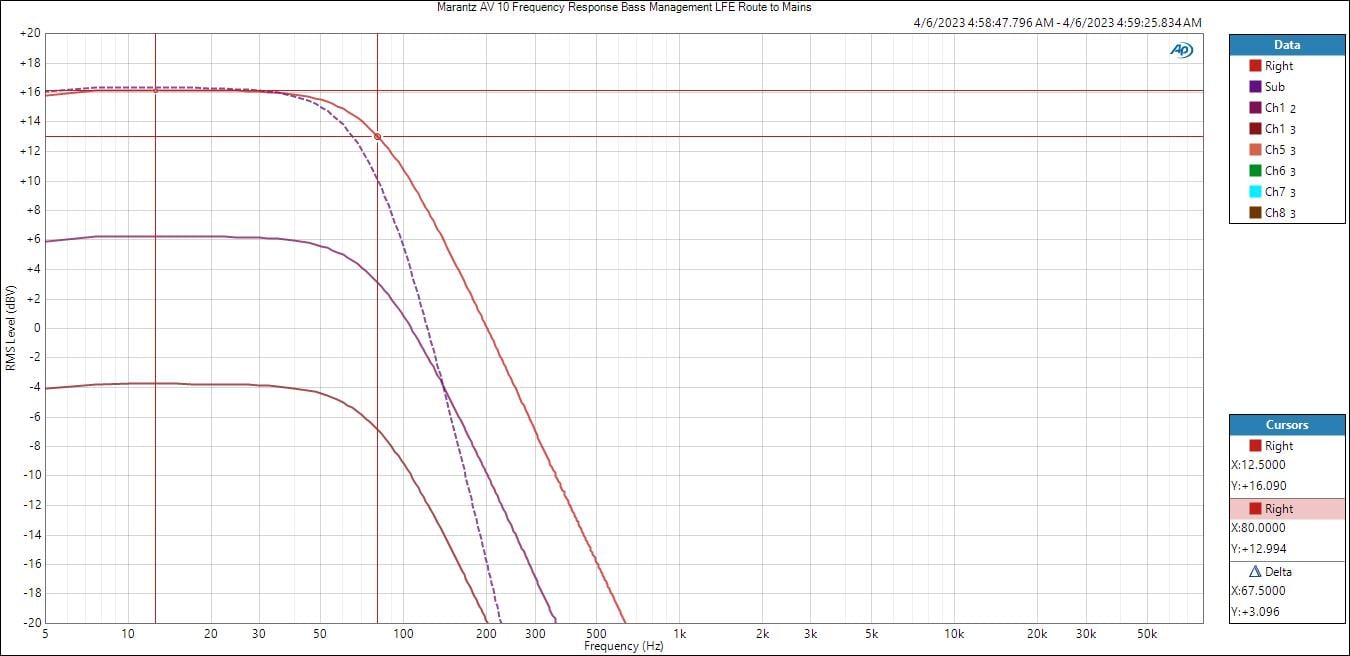Click the graph title about Marantz AV 10
This screenshot has width=1350, height=656.
624,7
